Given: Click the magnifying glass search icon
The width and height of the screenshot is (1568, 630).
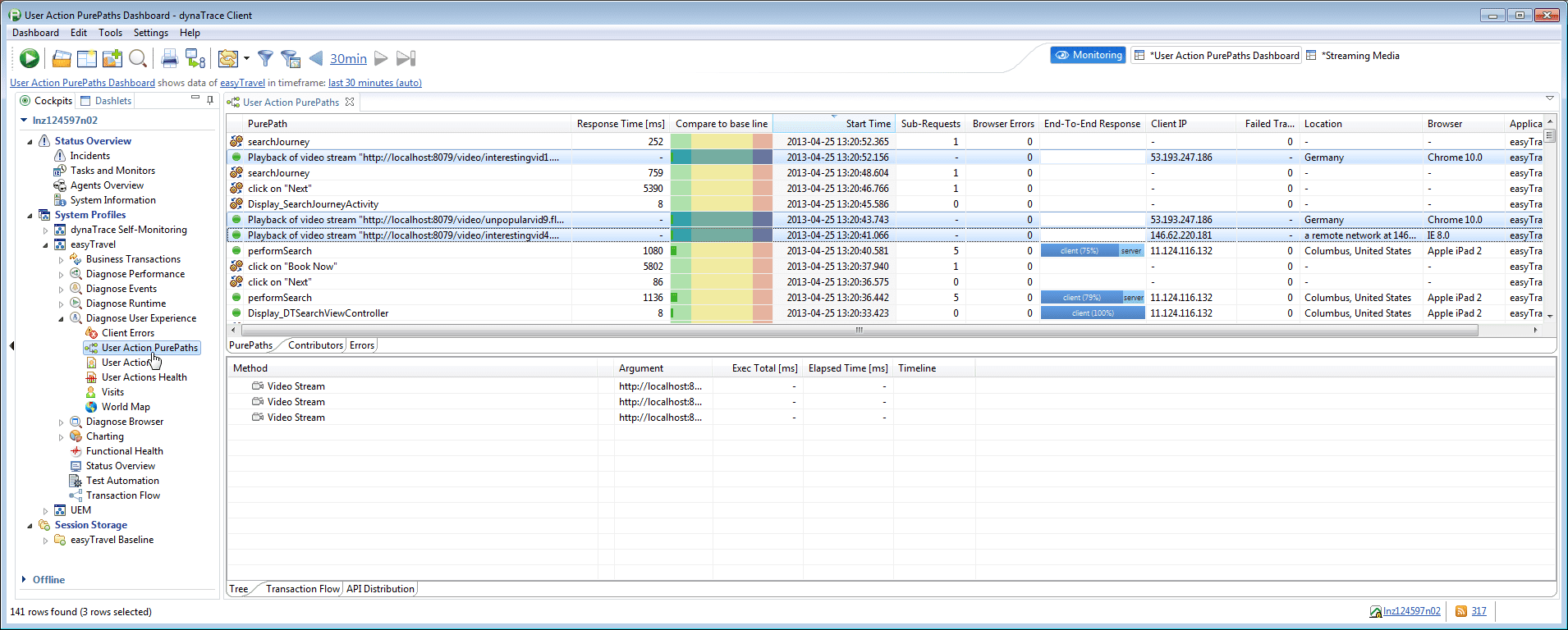Looking at the screenshot, I should (138, 58).
